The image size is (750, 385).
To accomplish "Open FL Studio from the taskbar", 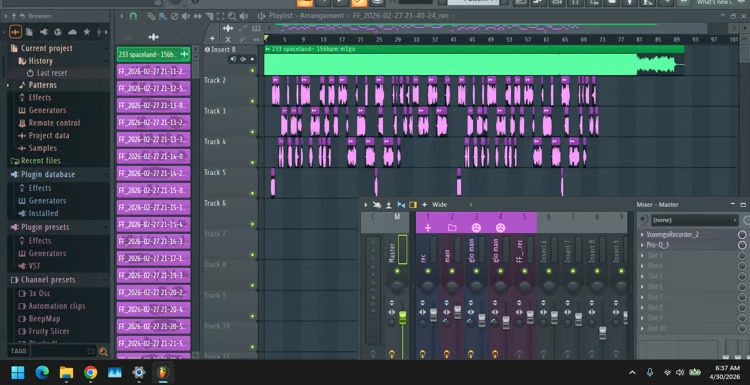I will [x=163, y=372].
